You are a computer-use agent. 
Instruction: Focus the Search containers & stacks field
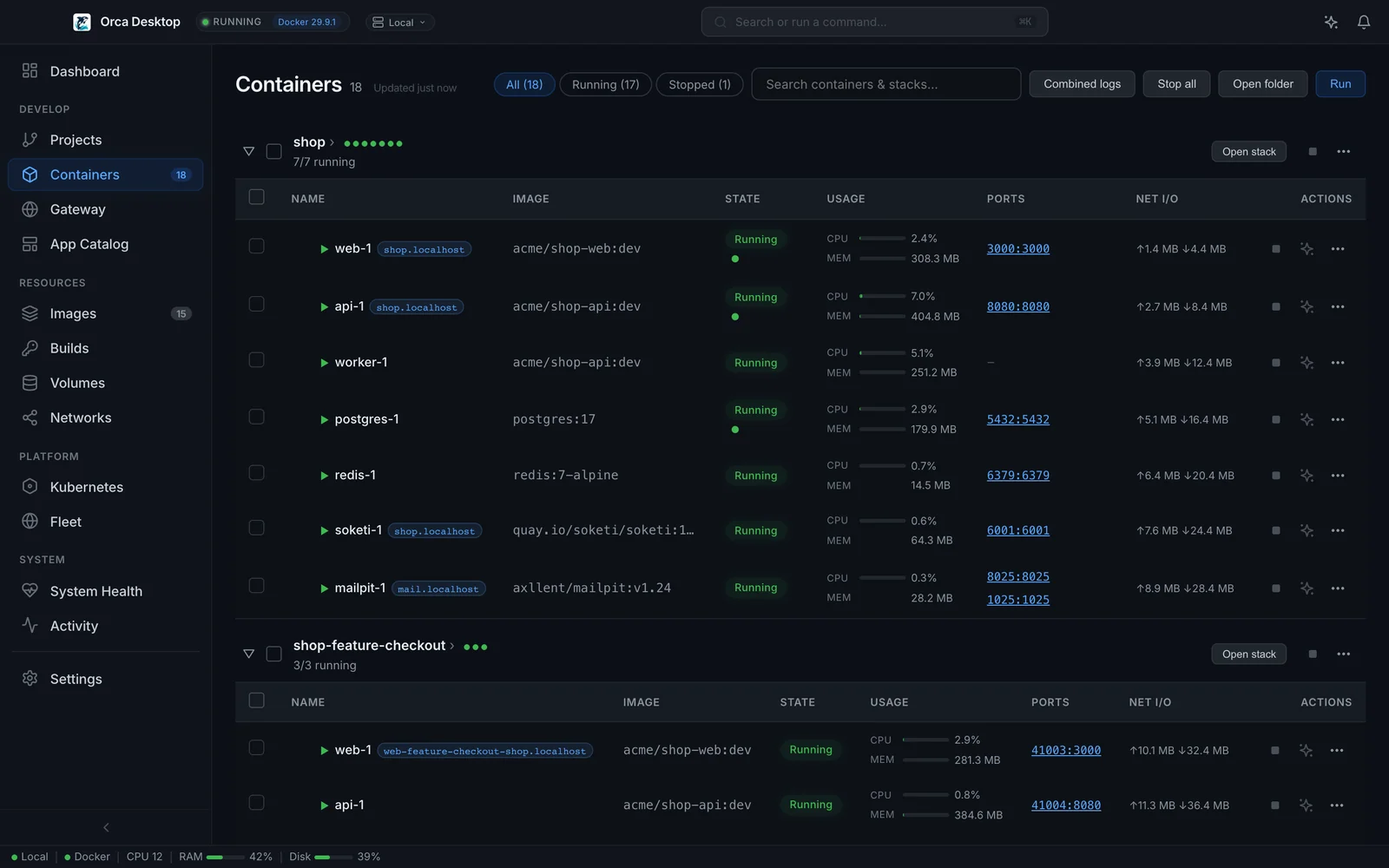point(886,84)
